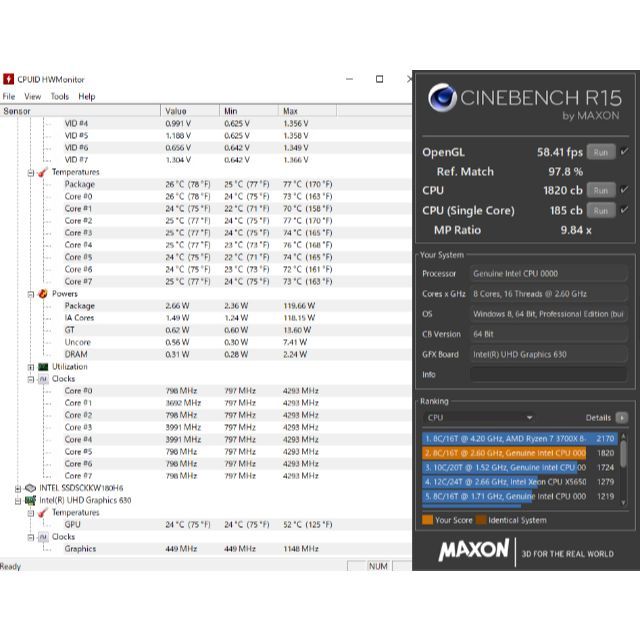Click the Info input field

549,374
